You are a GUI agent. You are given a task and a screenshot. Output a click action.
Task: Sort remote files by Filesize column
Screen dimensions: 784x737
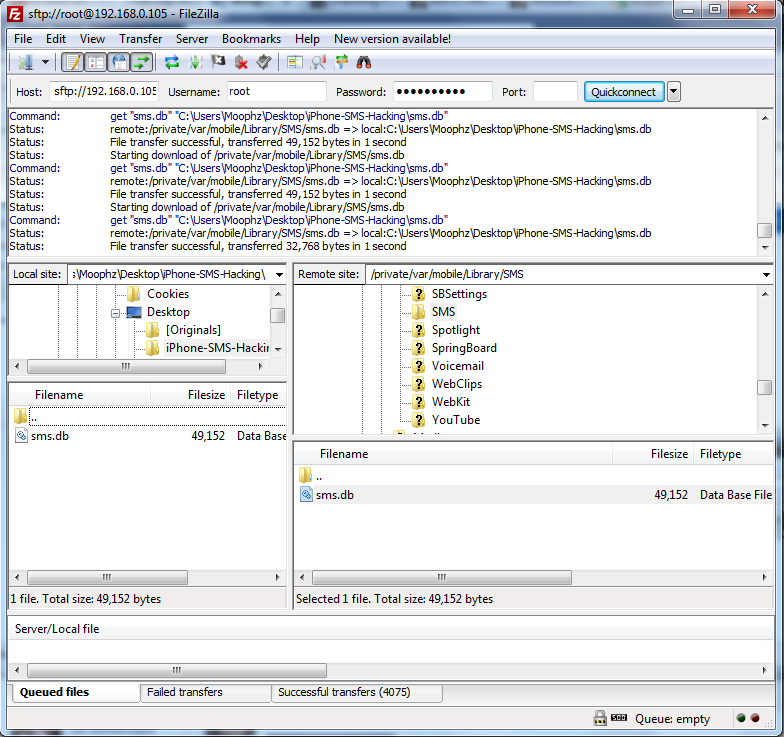pos(653,454)
